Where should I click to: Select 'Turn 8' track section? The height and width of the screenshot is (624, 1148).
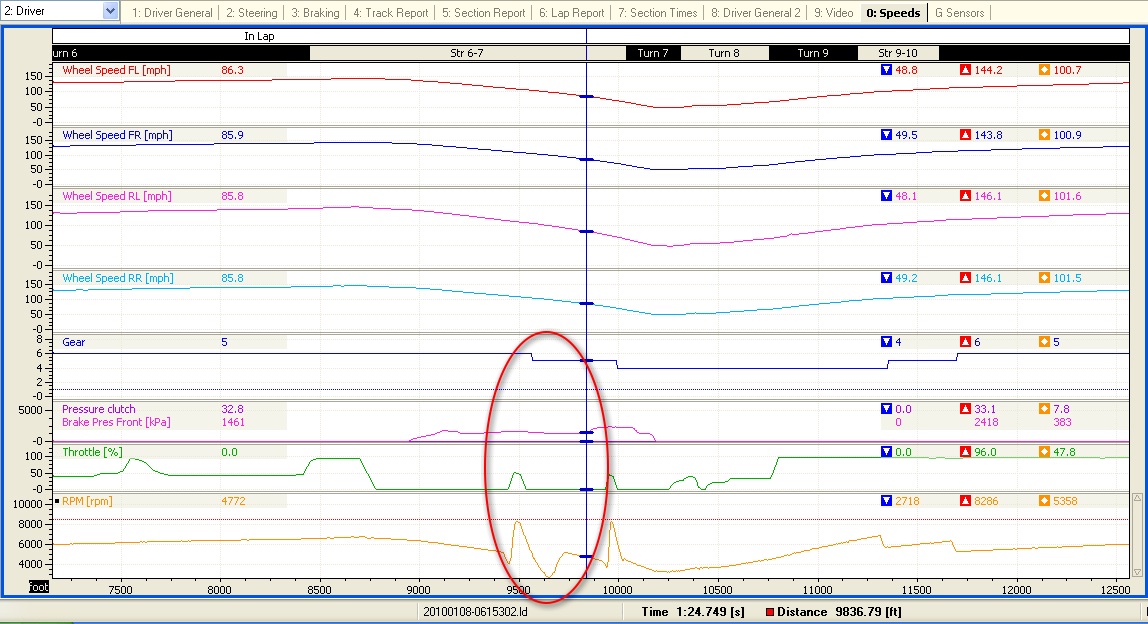pyautogui.click(x=724, y=53)
